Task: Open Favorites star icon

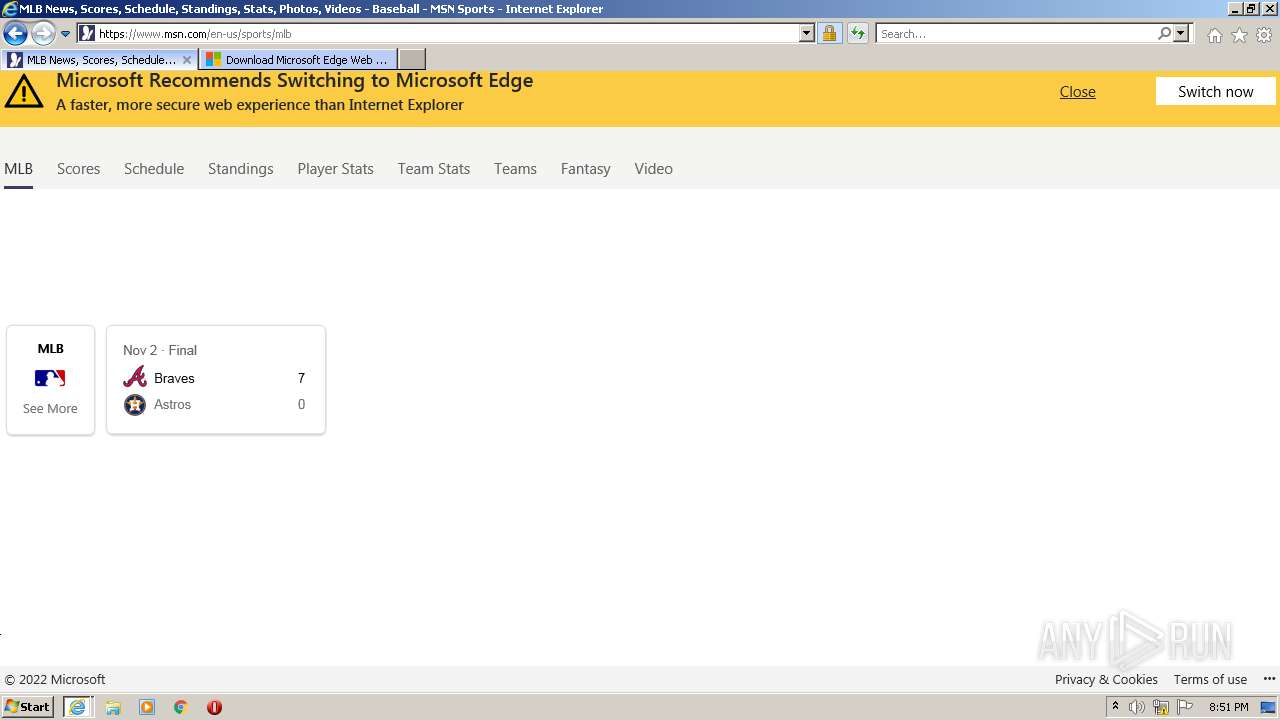Action: (x=1239, y=35)
